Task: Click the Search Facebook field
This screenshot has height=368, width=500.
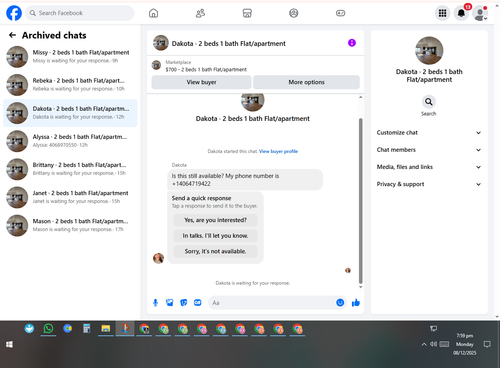Action: (x=80, y=13)
